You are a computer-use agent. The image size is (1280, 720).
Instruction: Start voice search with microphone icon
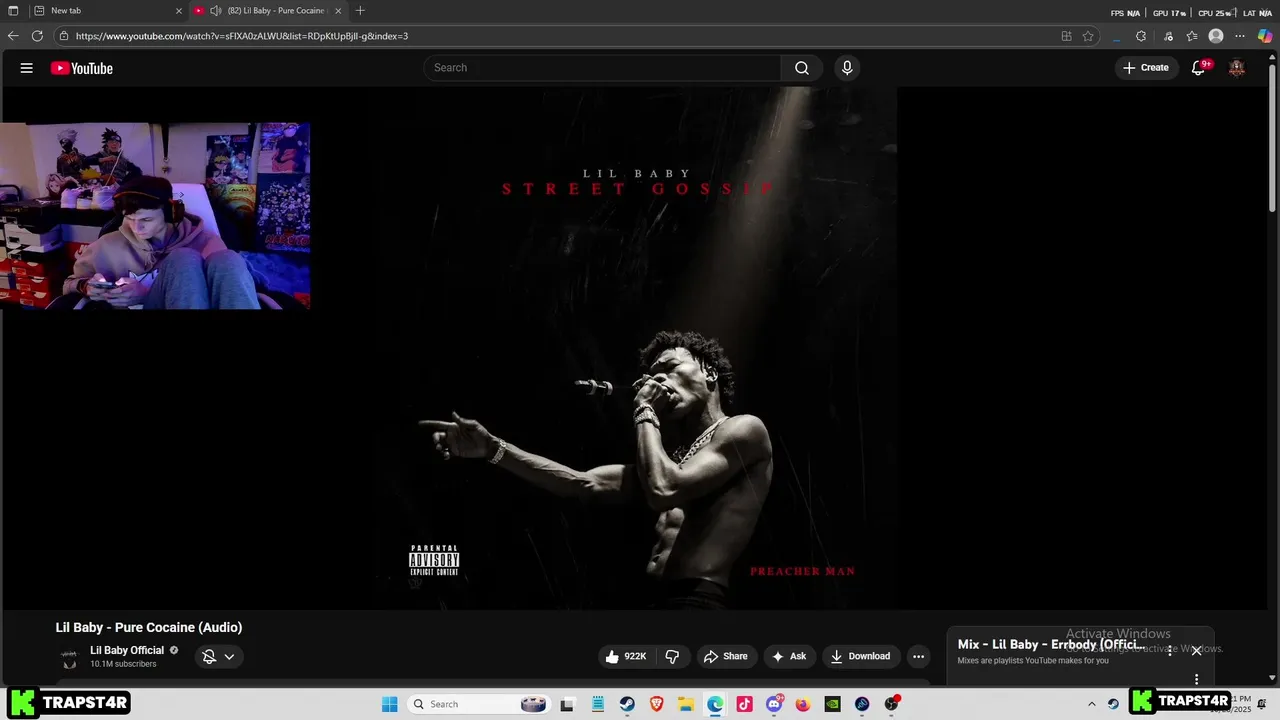pyautogui.click(x=847, y=68)
